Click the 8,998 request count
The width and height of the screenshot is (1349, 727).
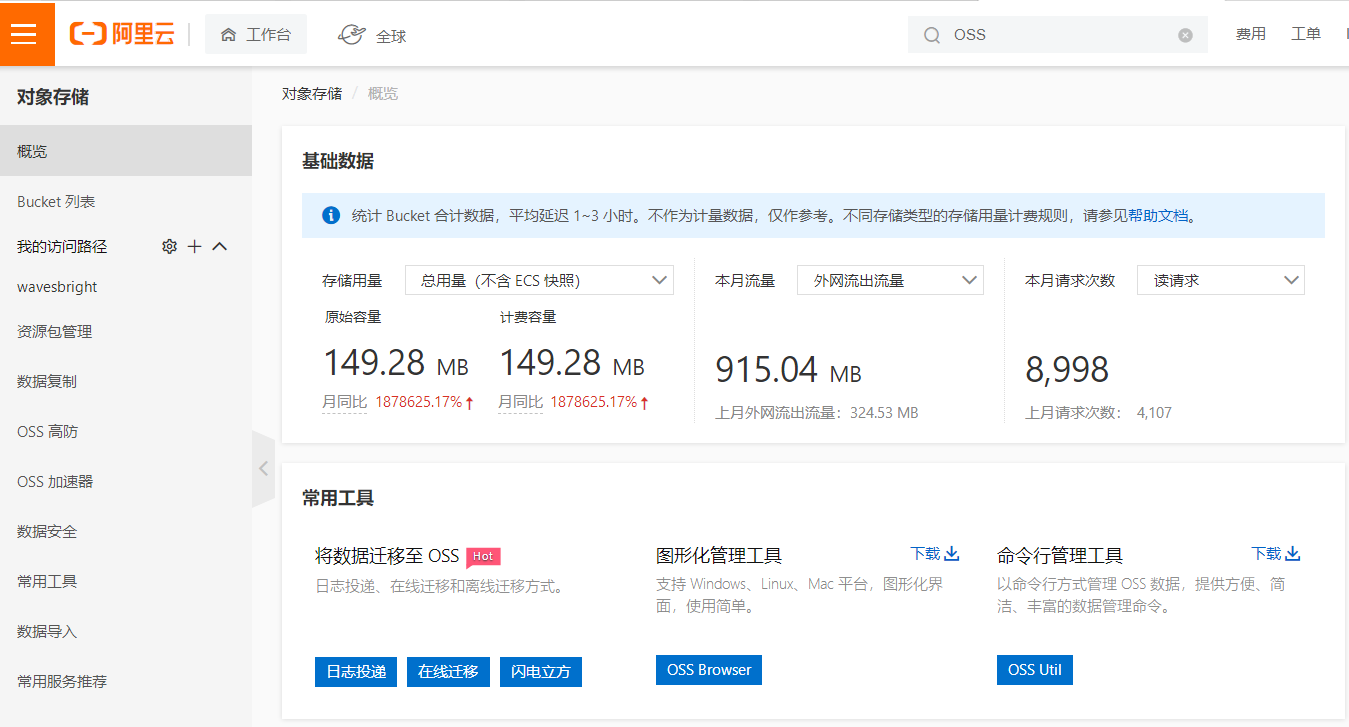(x=1067, y=370)
